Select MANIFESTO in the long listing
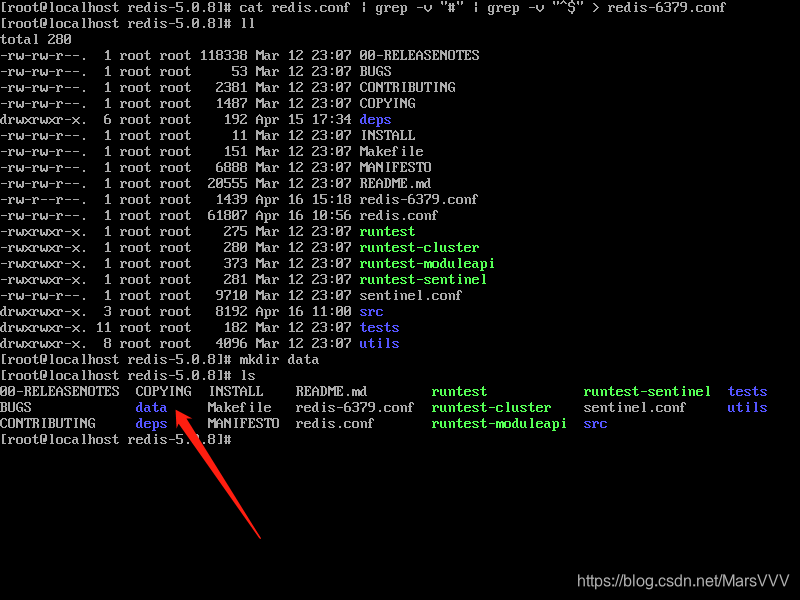Image resolution: width=800 pixels, height=600 pixels. point(395,167)
